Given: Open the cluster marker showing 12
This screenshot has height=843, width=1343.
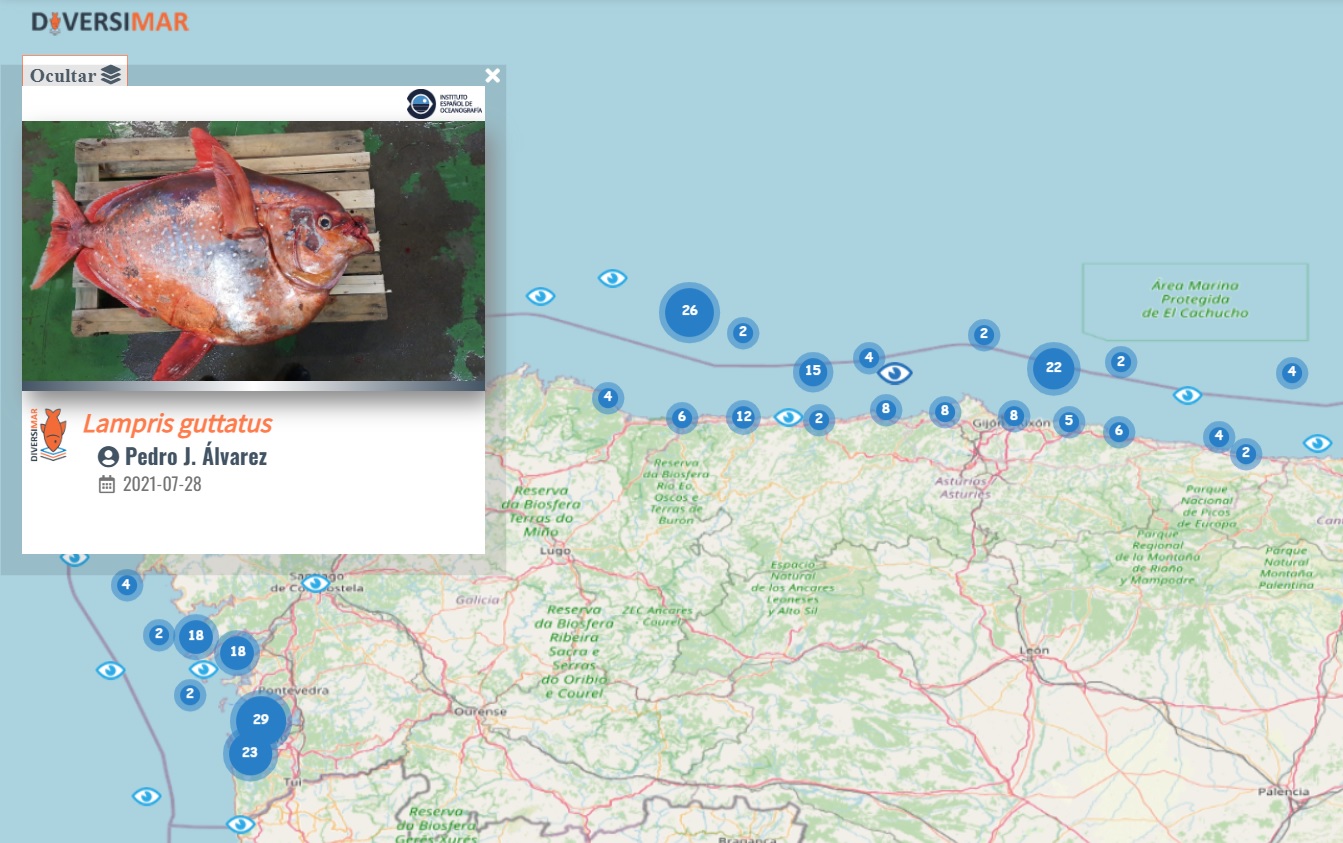Looking at the screenshot, I should click(742, 417).
